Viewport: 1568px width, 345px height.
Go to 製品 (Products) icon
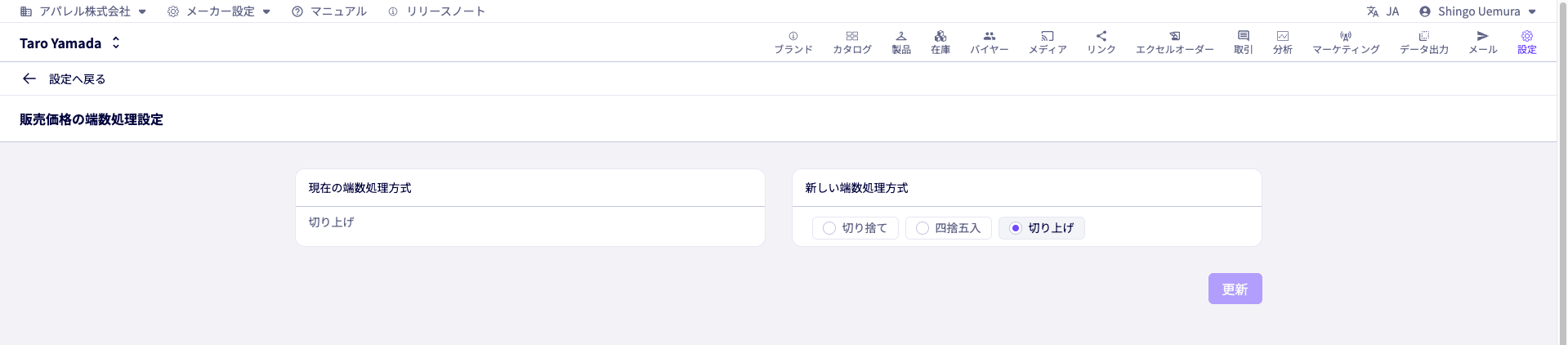click(900, 37)
